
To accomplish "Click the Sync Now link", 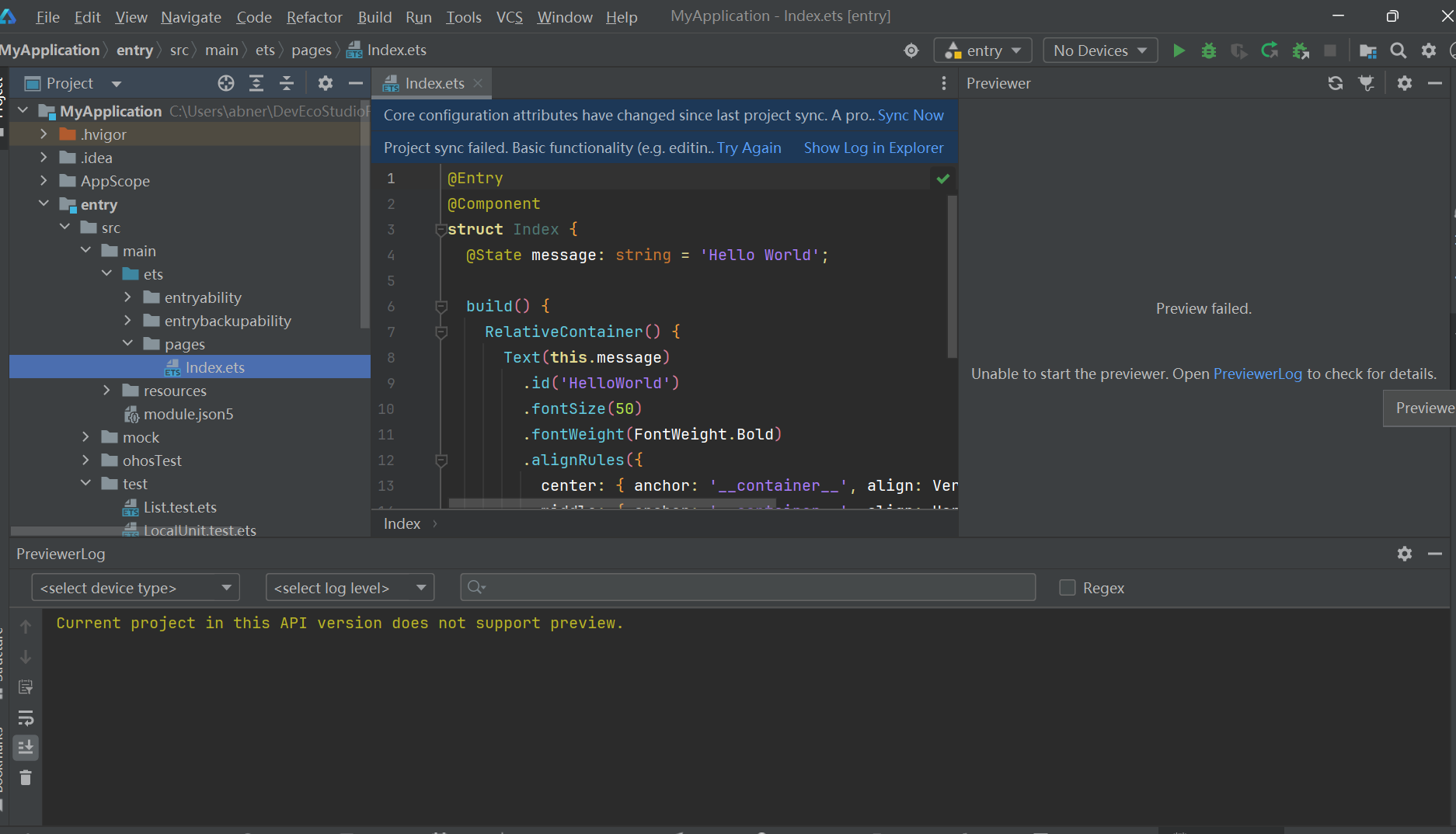I will click(911, 115).
